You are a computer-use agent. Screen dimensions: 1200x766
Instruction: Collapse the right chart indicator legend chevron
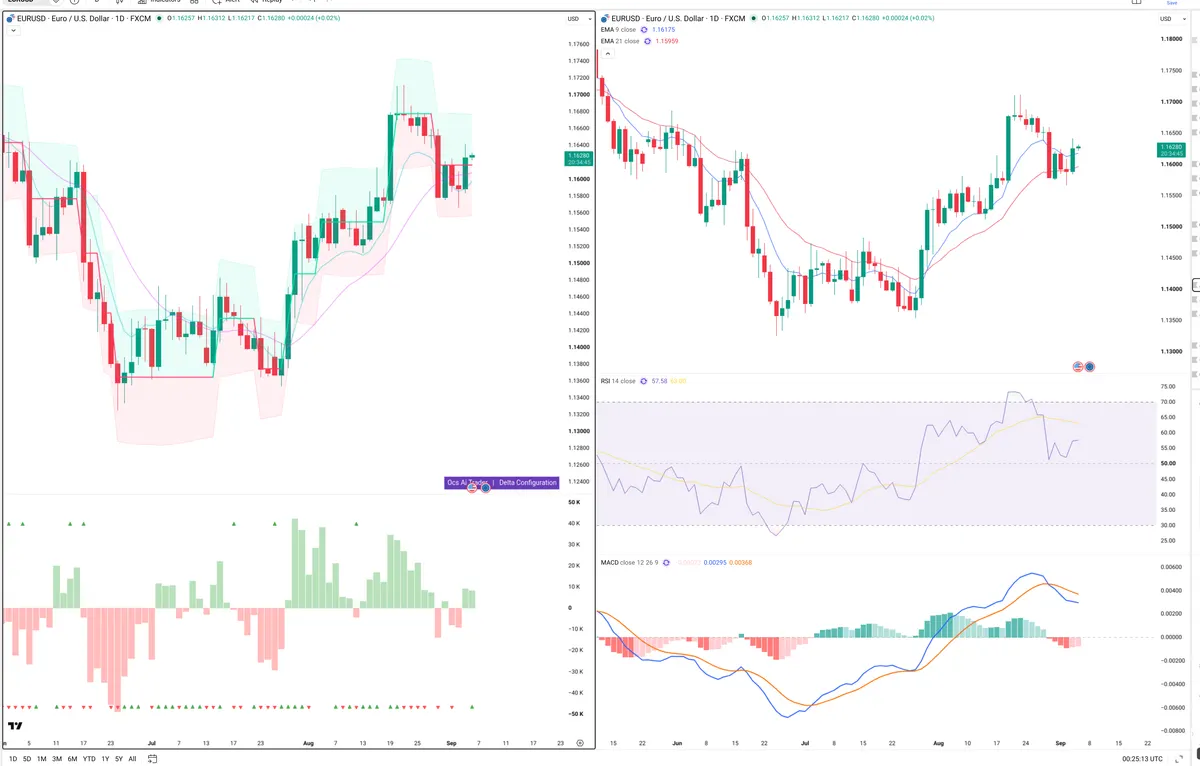click(x=608, y=54)
